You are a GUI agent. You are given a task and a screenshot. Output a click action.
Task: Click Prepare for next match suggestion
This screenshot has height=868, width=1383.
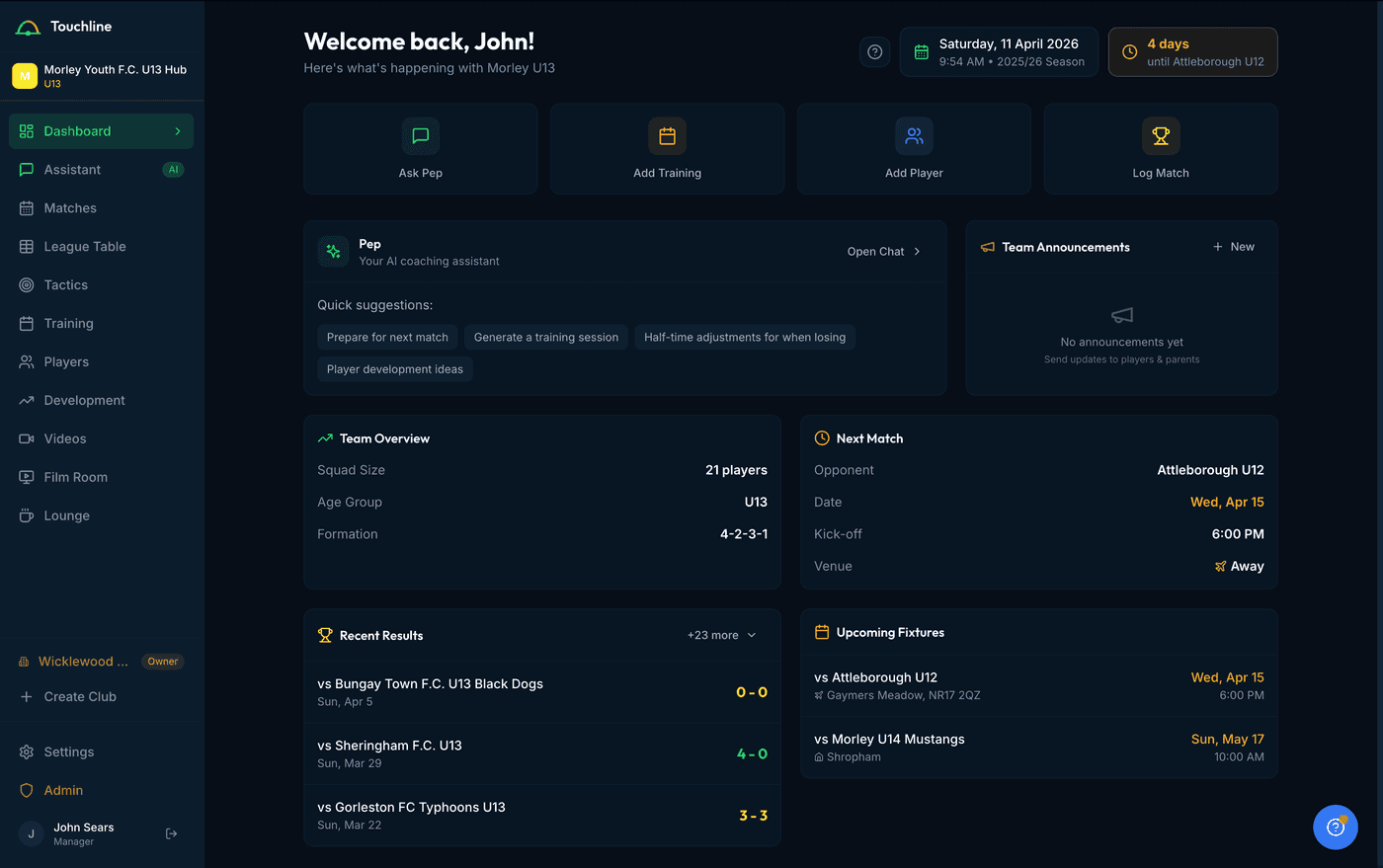click(387, 338)
